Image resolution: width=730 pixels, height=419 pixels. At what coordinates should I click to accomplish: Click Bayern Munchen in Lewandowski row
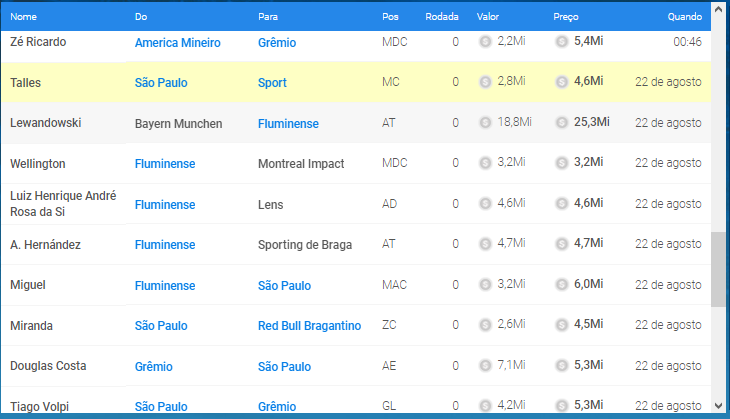(178, 124)
